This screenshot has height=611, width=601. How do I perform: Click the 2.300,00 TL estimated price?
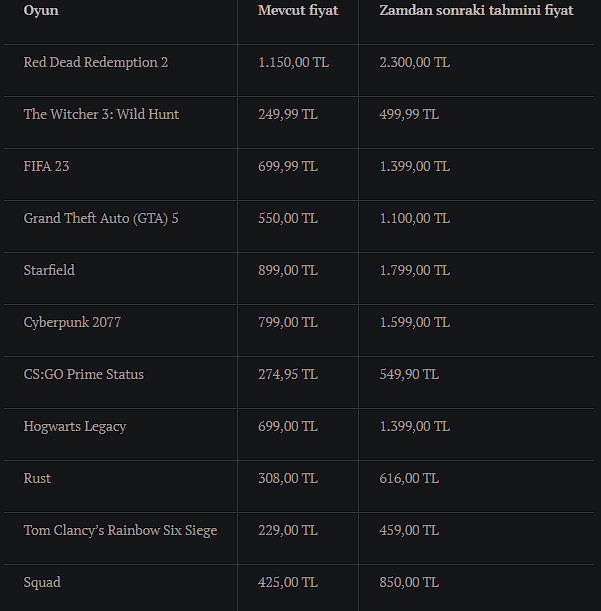[415, 62]
